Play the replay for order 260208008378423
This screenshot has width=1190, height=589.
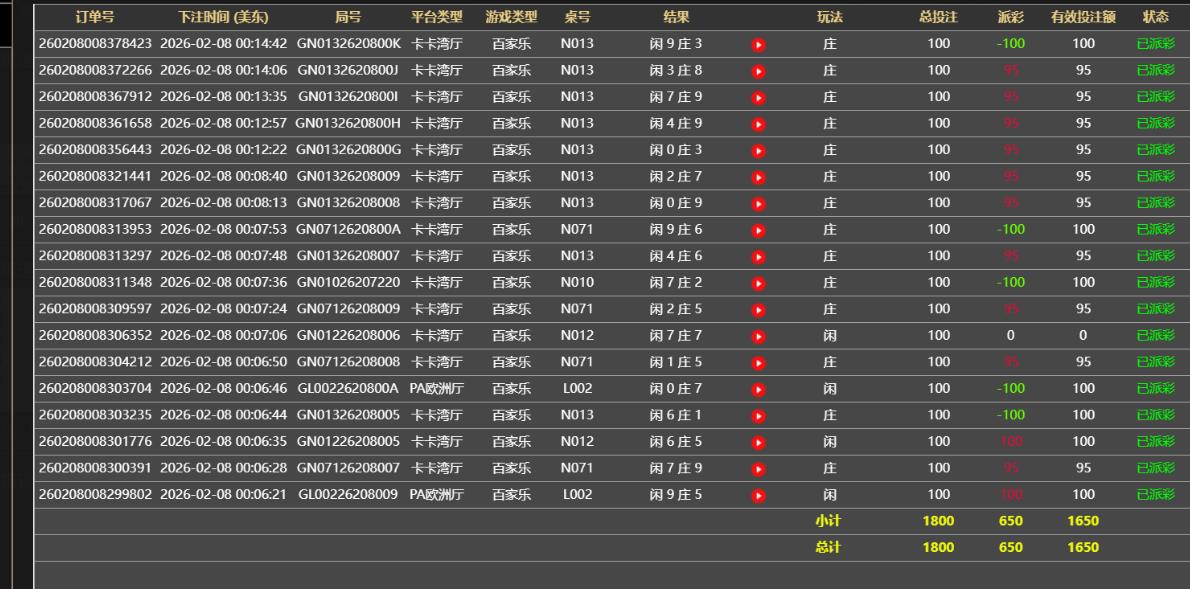(x=758, y=45)
